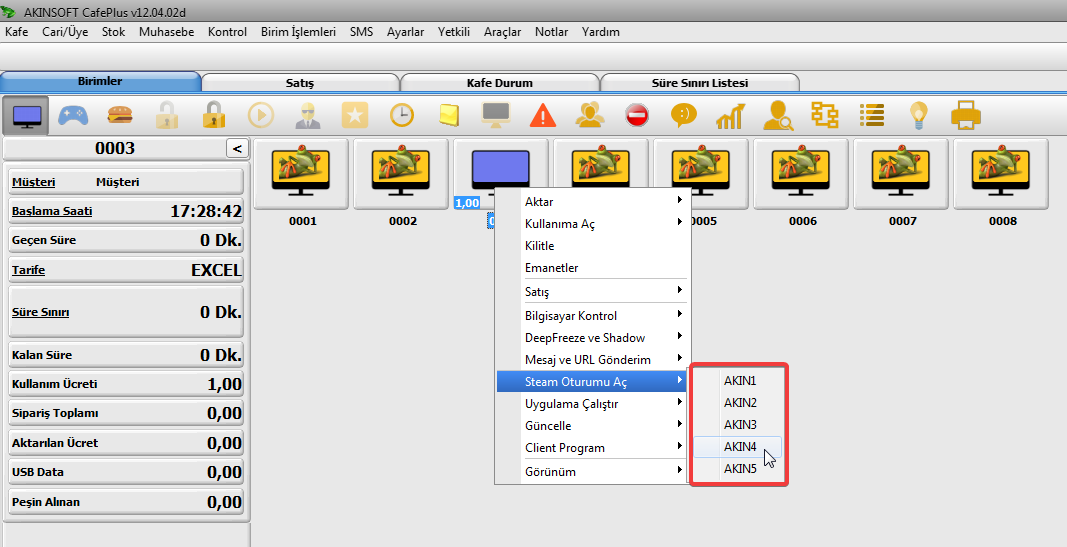Open the Cari/Üye menu

65,31
